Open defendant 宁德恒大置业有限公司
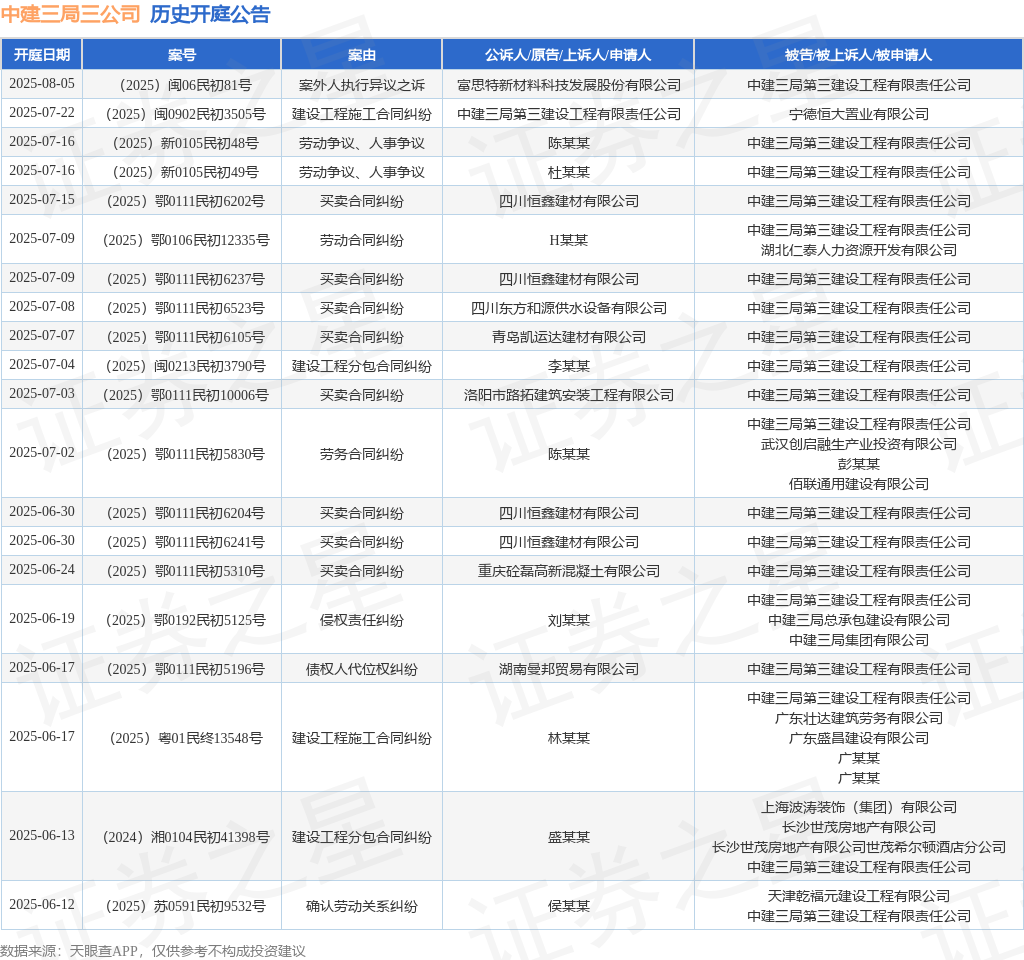 pyautogui.click(x=858, y=114)
